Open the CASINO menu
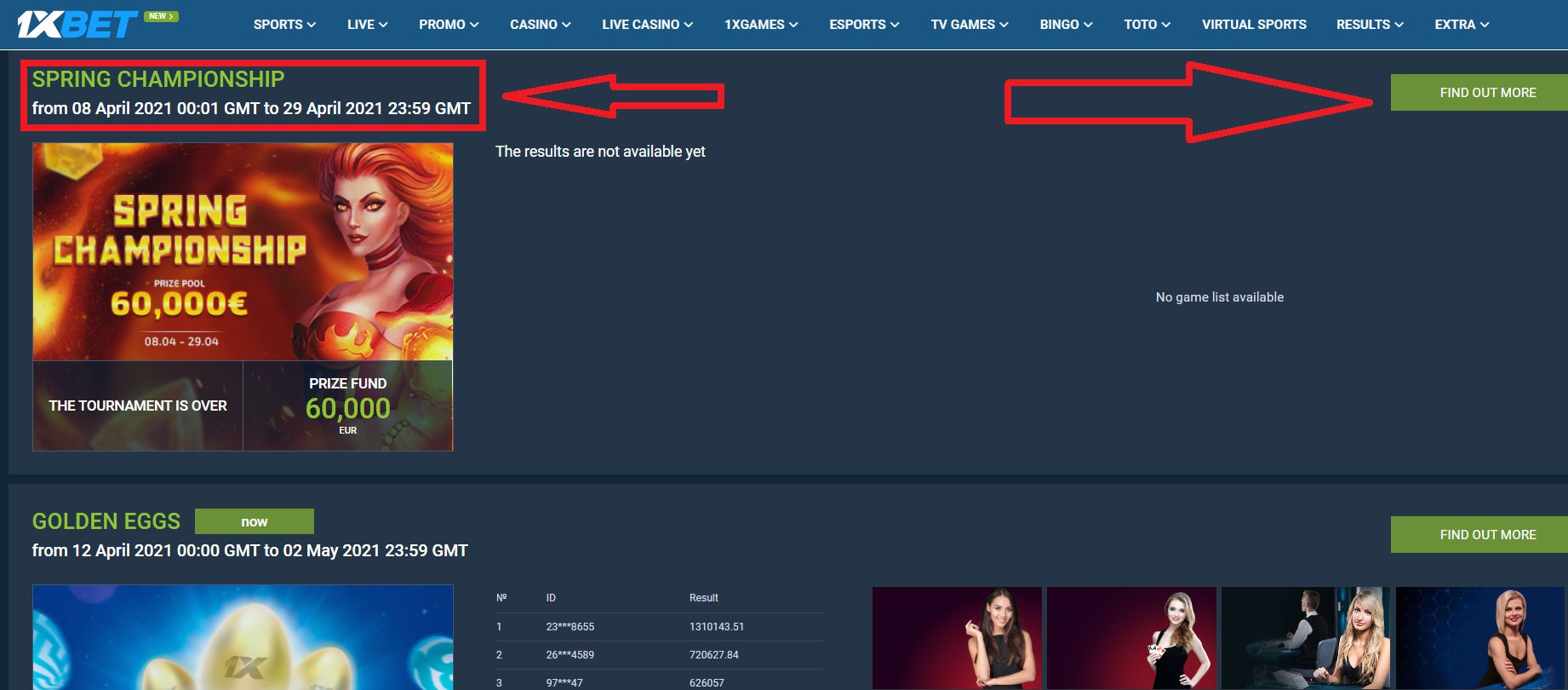The width and height of the screenshot is (1568, 690). tap(540, 25)
